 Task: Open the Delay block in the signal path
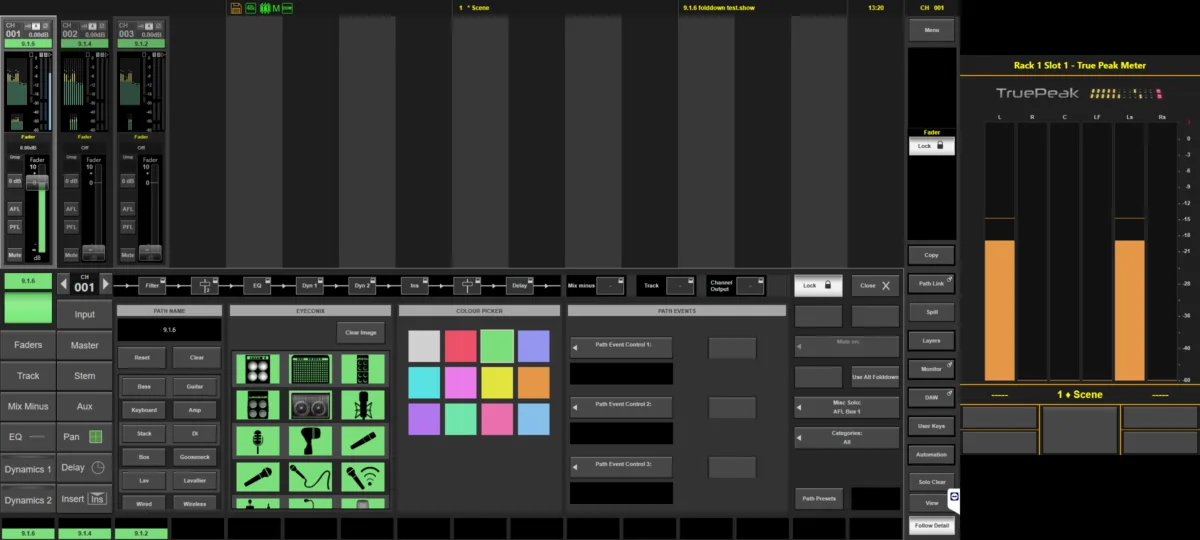(520, 286)
